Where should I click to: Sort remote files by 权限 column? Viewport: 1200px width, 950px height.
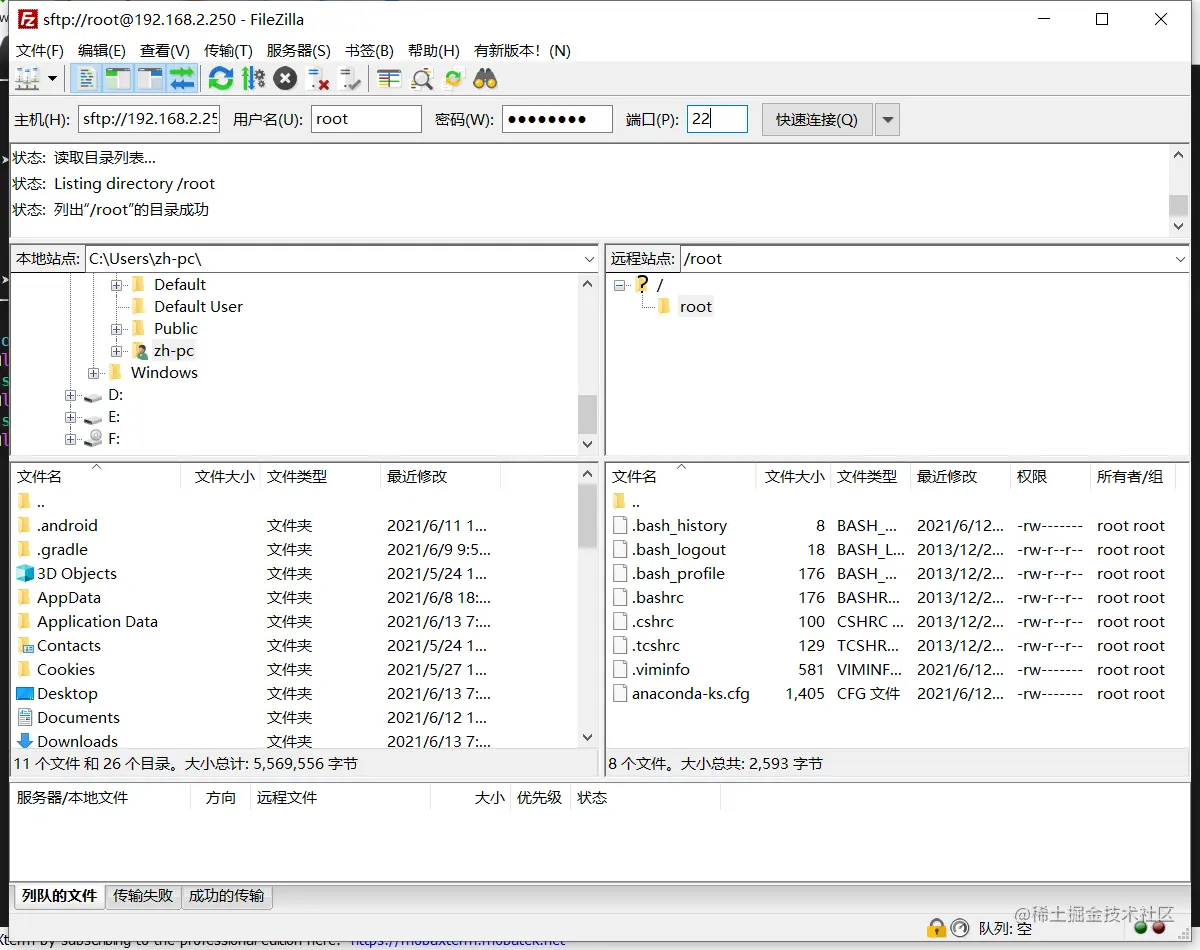1050,477
